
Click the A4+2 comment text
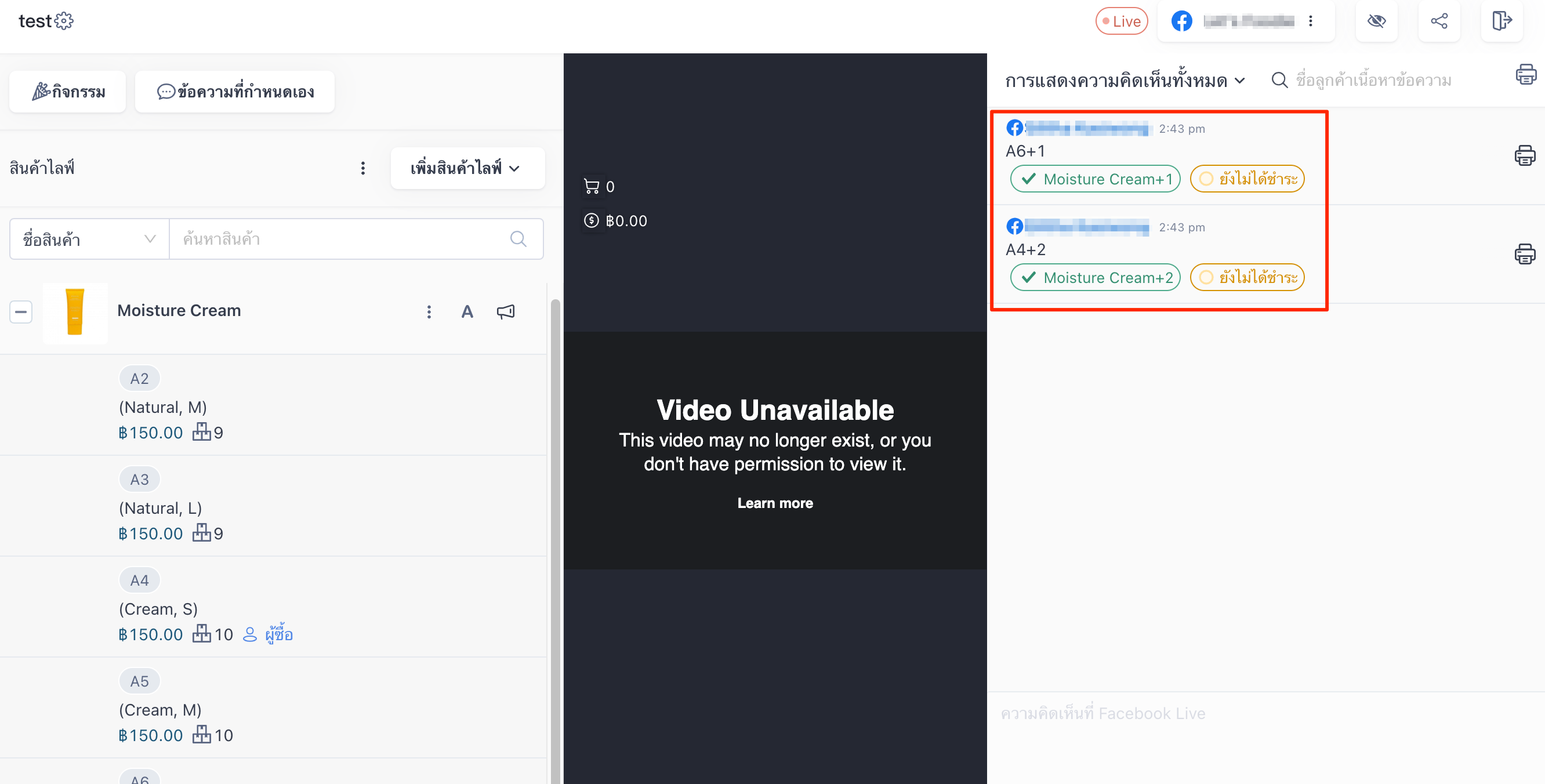coord(1025,249)
